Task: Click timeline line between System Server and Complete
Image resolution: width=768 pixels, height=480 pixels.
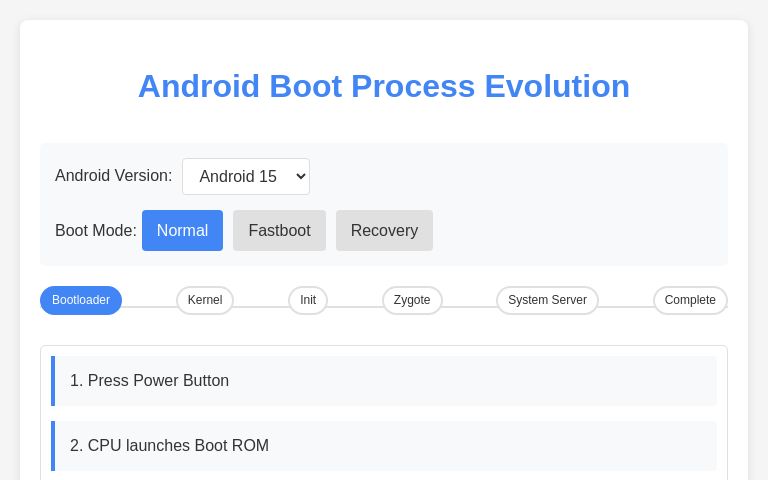Action: click(x=626, y=306)
